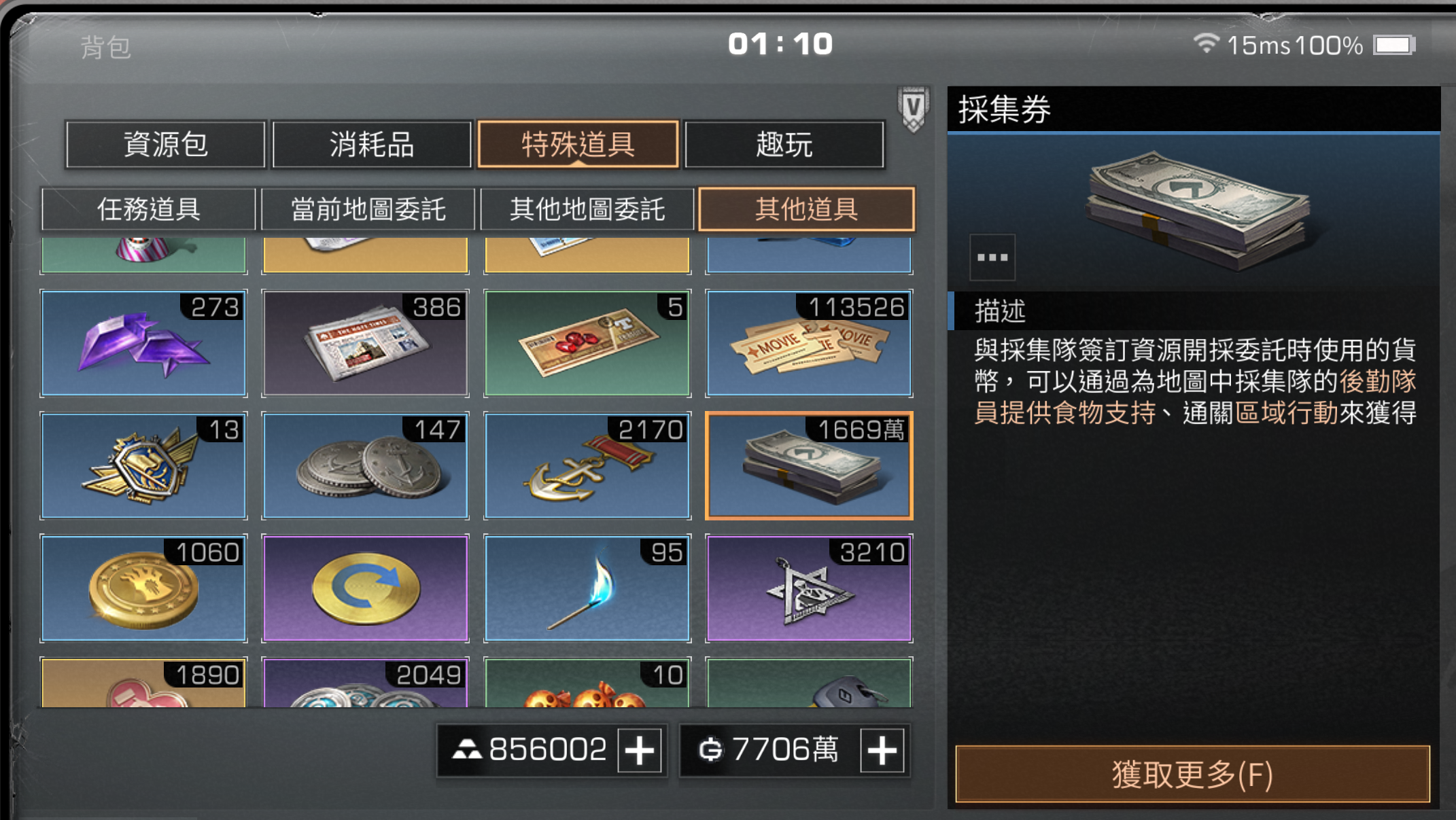Add more currency next to 856002
The width and height of the screenshot is (1456, 820).
point(639,751)
